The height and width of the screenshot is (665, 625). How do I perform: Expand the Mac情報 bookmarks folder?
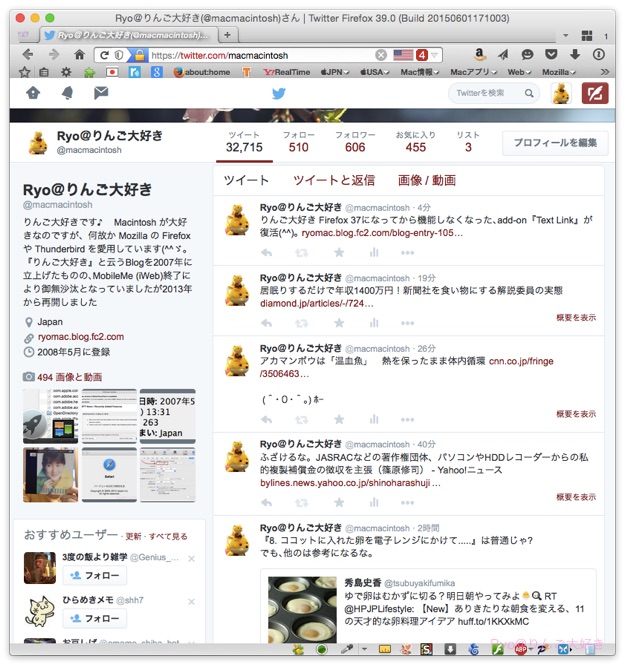pyautogui.click(x=420, y=73)
